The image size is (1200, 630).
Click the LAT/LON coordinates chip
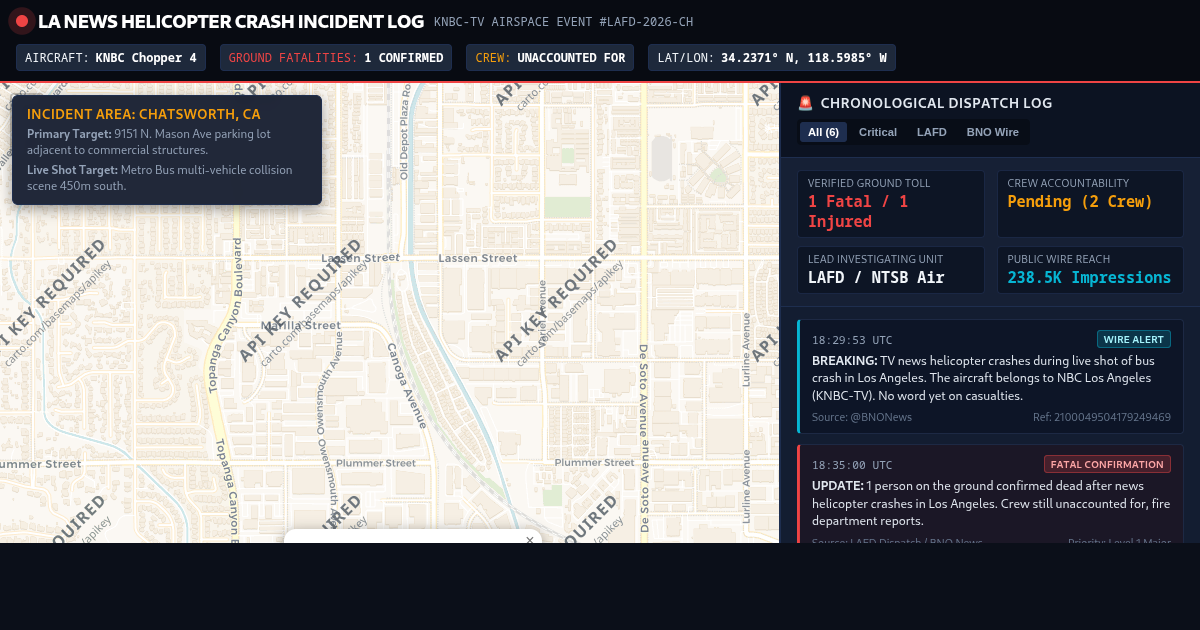[772, 58]
